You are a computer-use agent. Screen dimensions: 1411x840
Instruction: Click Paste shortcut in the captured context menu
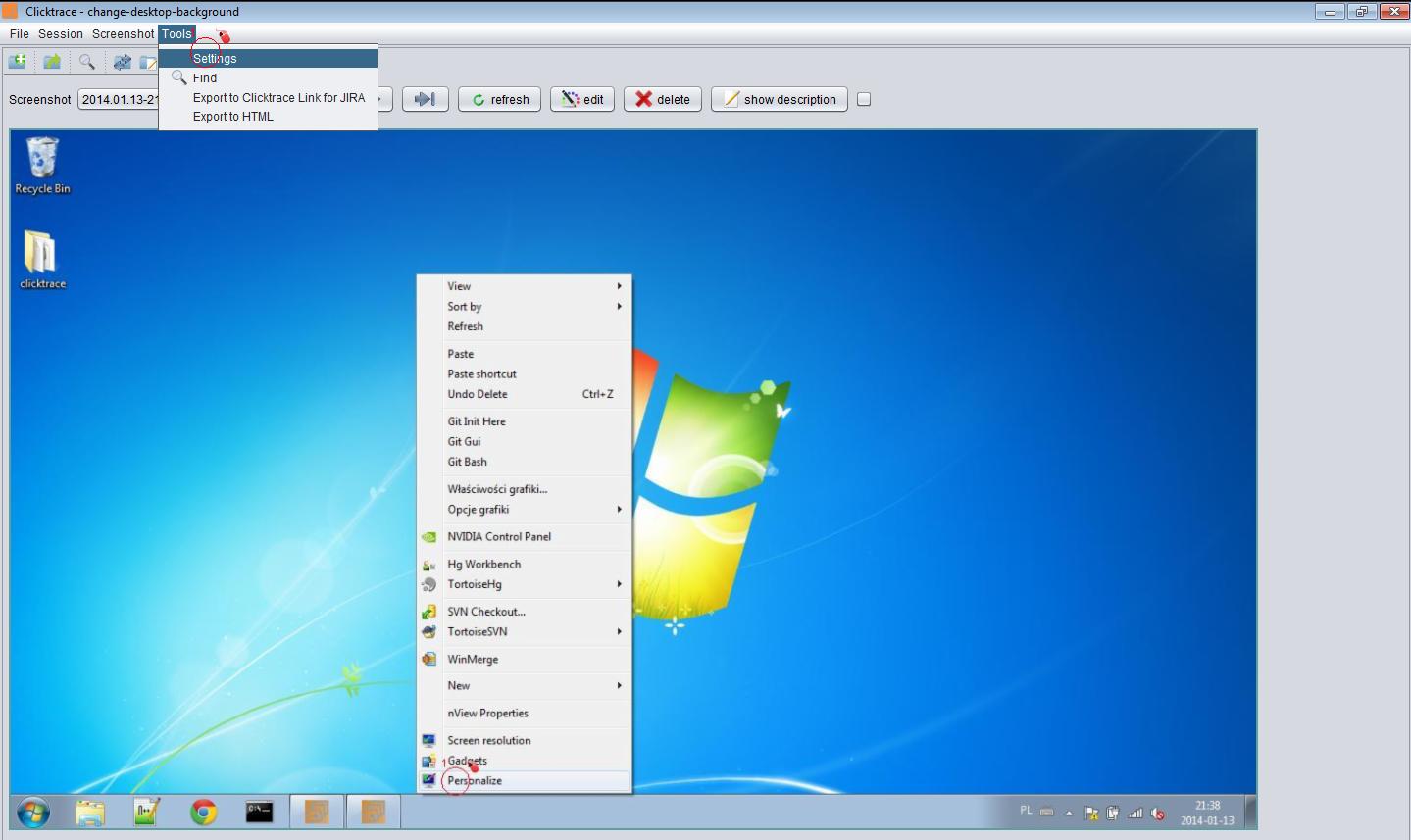(524, 373)
